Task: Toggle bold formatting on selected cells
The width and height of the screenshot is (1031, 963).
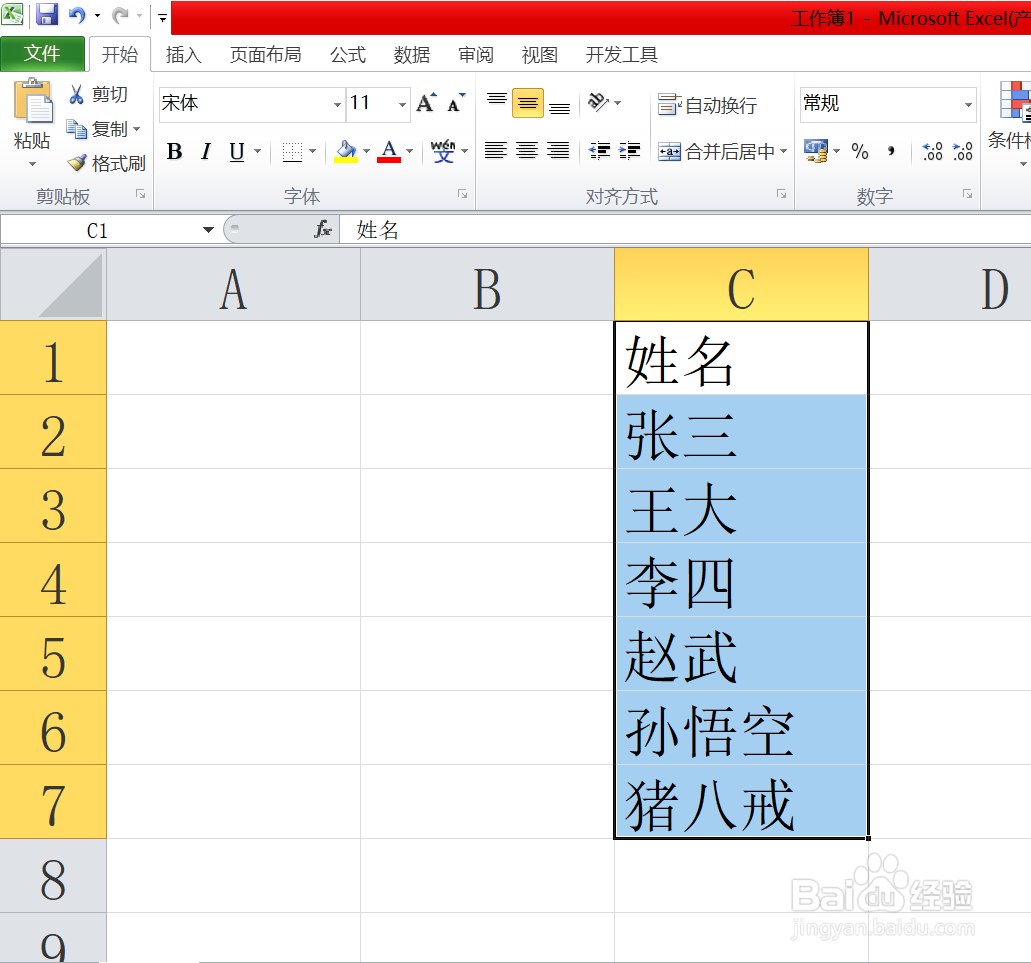Action: pos(174,152)
